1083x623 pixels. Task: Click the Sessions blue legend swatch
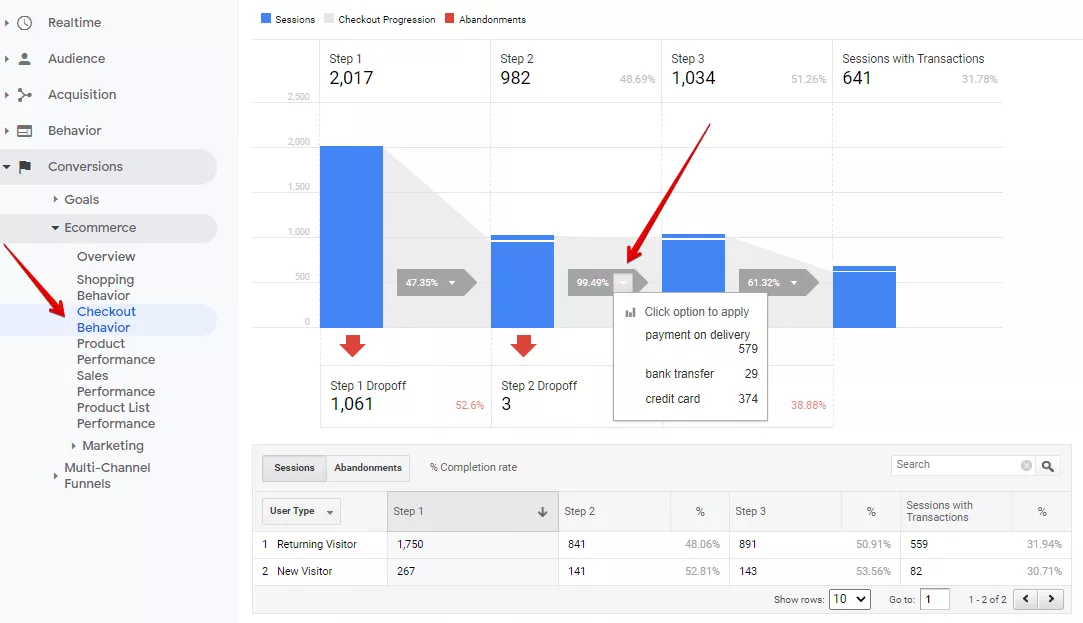click(266, 19)
